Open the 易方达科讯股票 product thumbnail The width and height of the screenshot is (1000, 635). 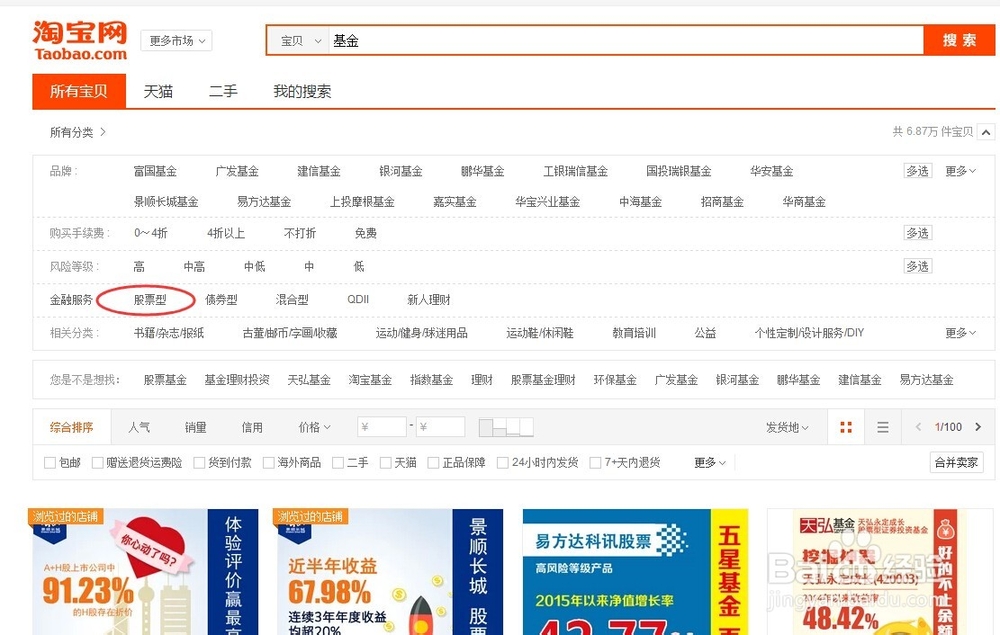pos(635,572)
